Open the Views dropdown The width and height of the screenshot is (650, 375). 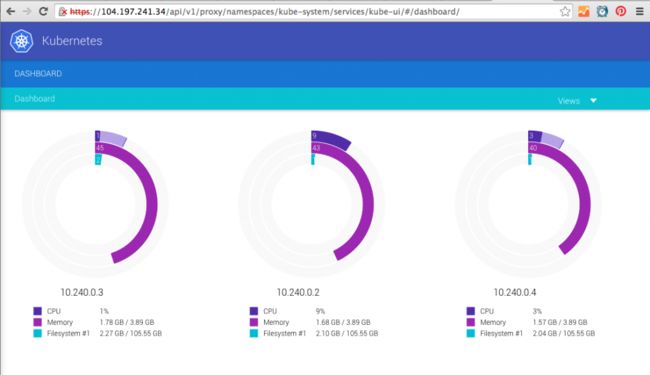[577, 101]
